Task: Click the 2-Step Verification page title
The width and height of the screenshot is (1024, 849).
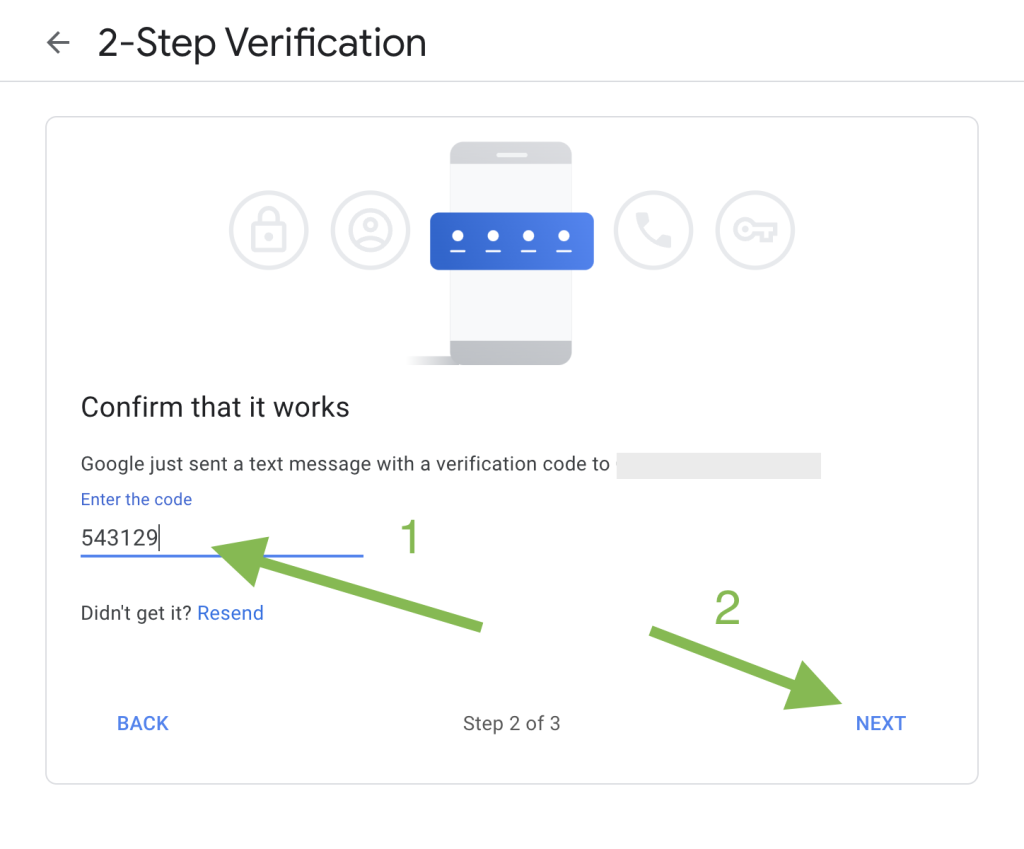Action: (x=261, y=42)
